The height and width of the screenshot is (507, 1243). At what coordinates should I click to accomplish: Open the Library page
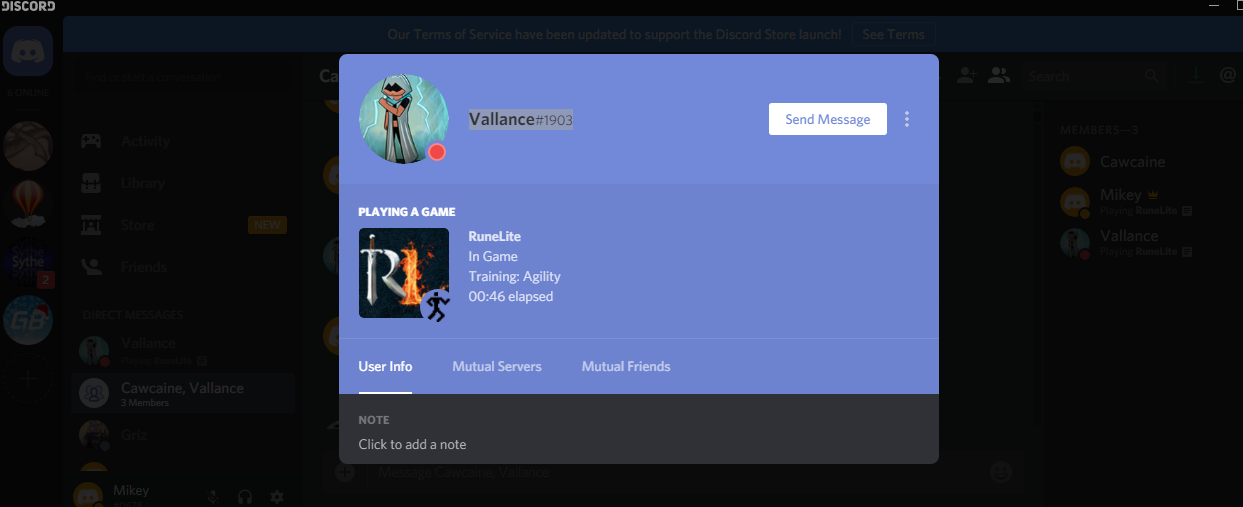(x=181, y=183)
